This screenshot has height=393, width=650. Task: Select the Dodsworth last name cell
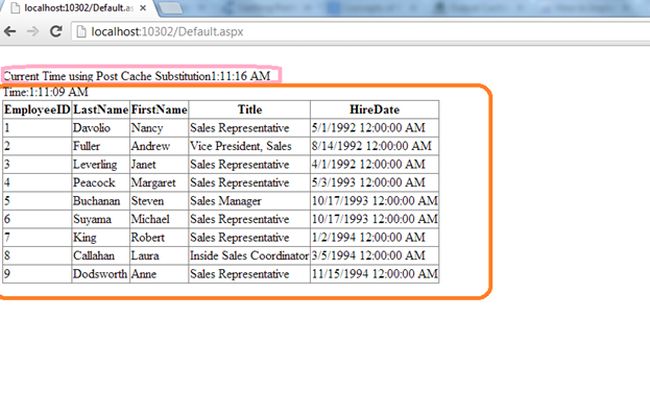click(x=101, y=274)
